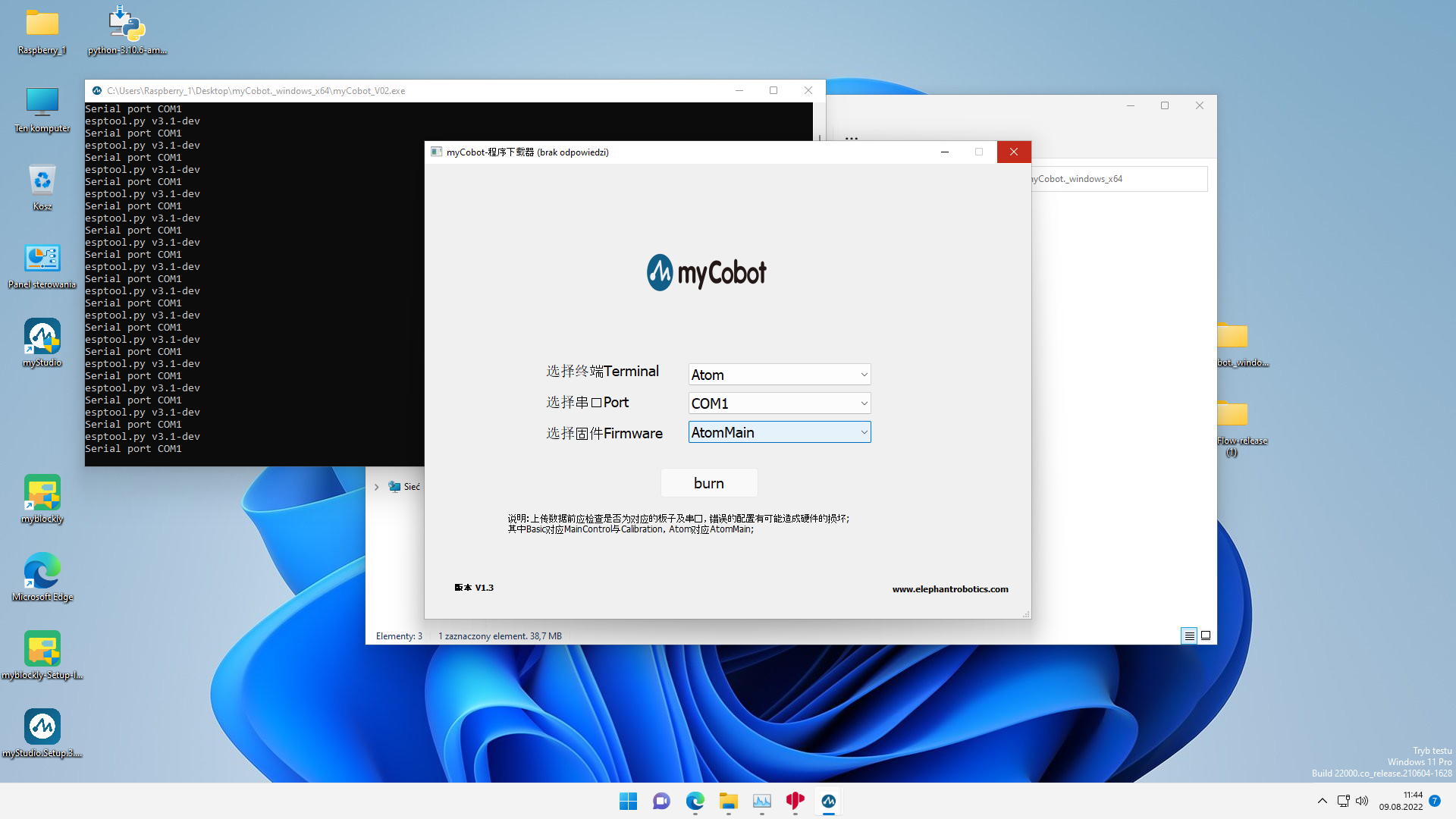The height and width of the screenshot is (819, 1456).
Task: Select the Flow-release (1) folder icon
Action: [1242, 427]
